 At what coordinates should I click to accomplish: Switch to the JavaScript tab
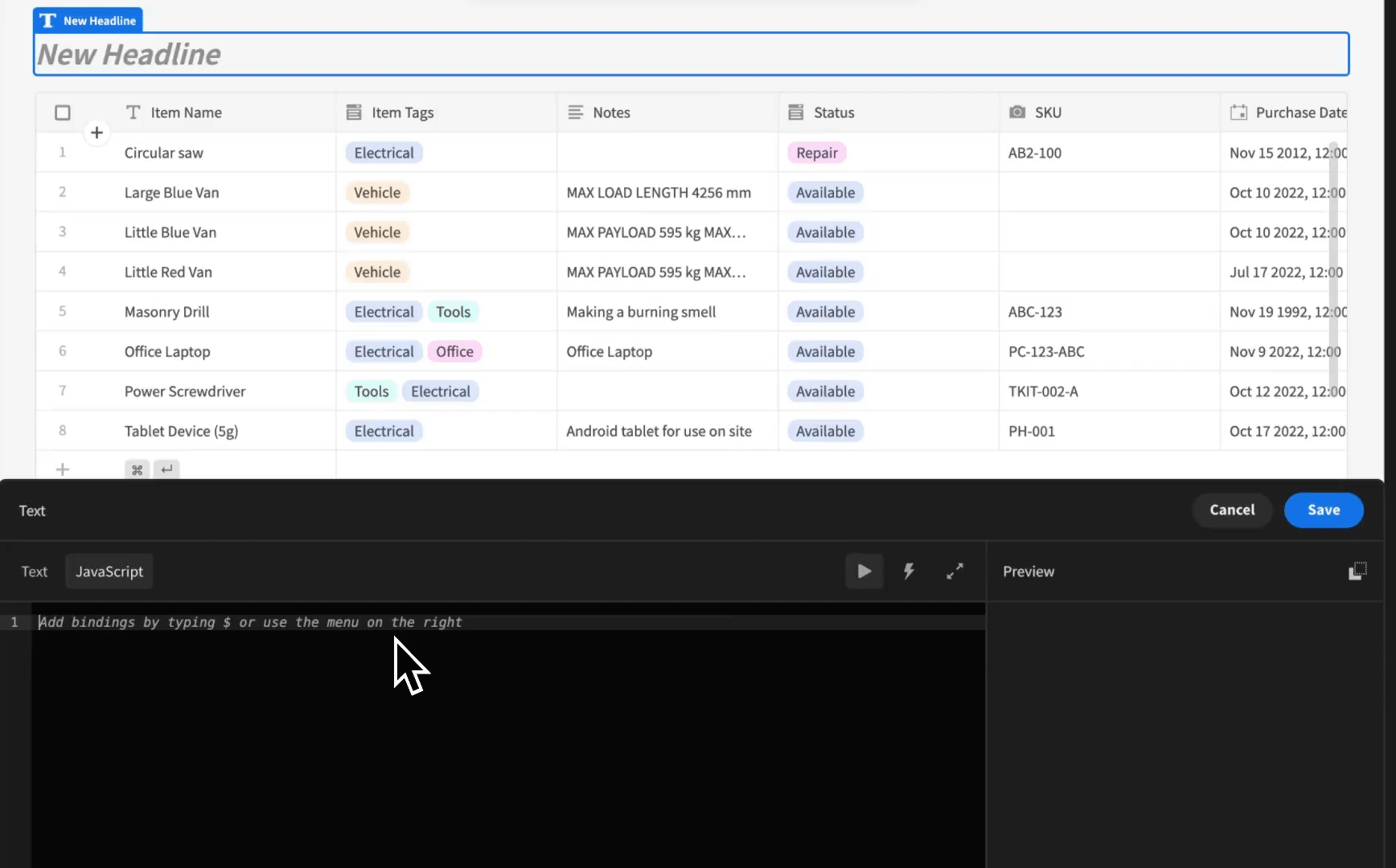click(109, 571)
